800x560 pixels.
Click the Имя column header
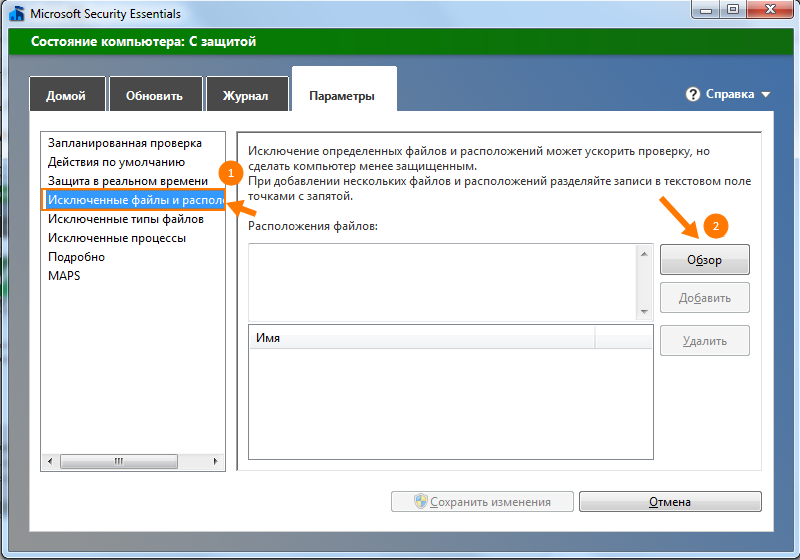coord(422,338)
